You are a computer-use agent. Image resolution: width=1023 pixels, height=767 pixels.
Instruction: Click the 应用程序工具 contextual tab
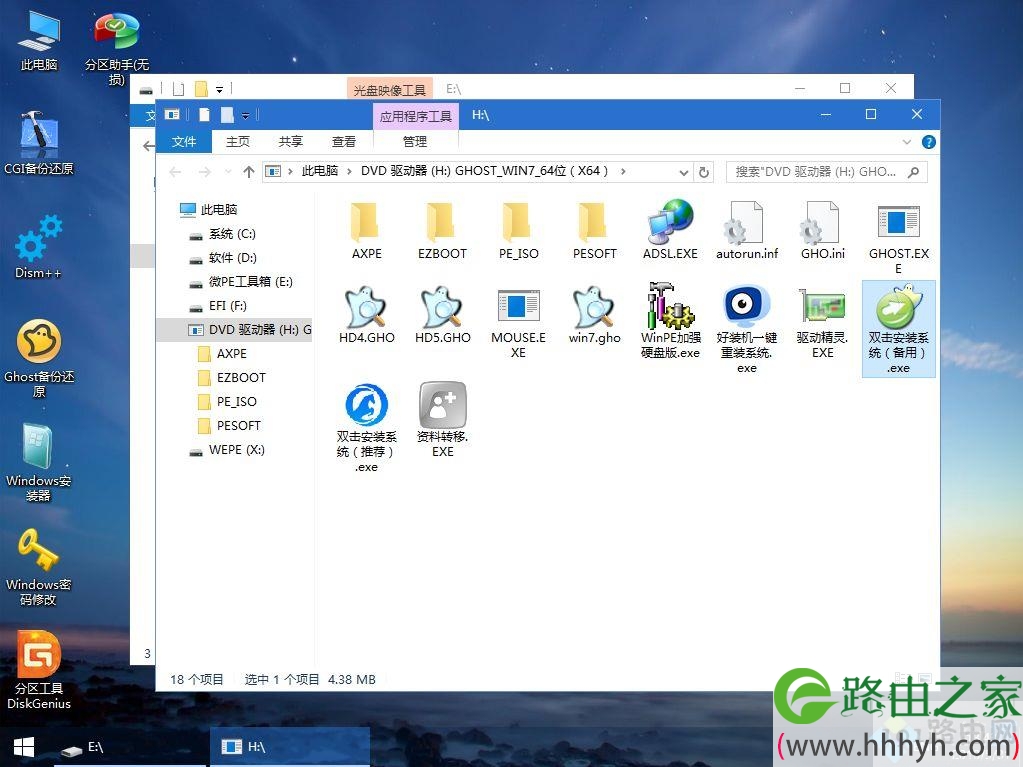[416, 116]
